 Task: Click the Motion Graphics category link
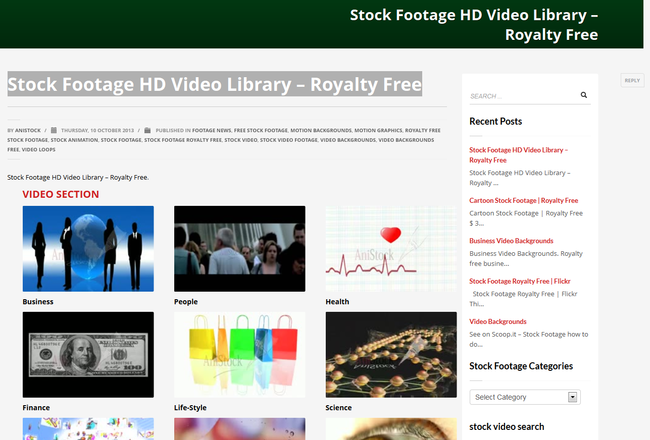[377, 130]
